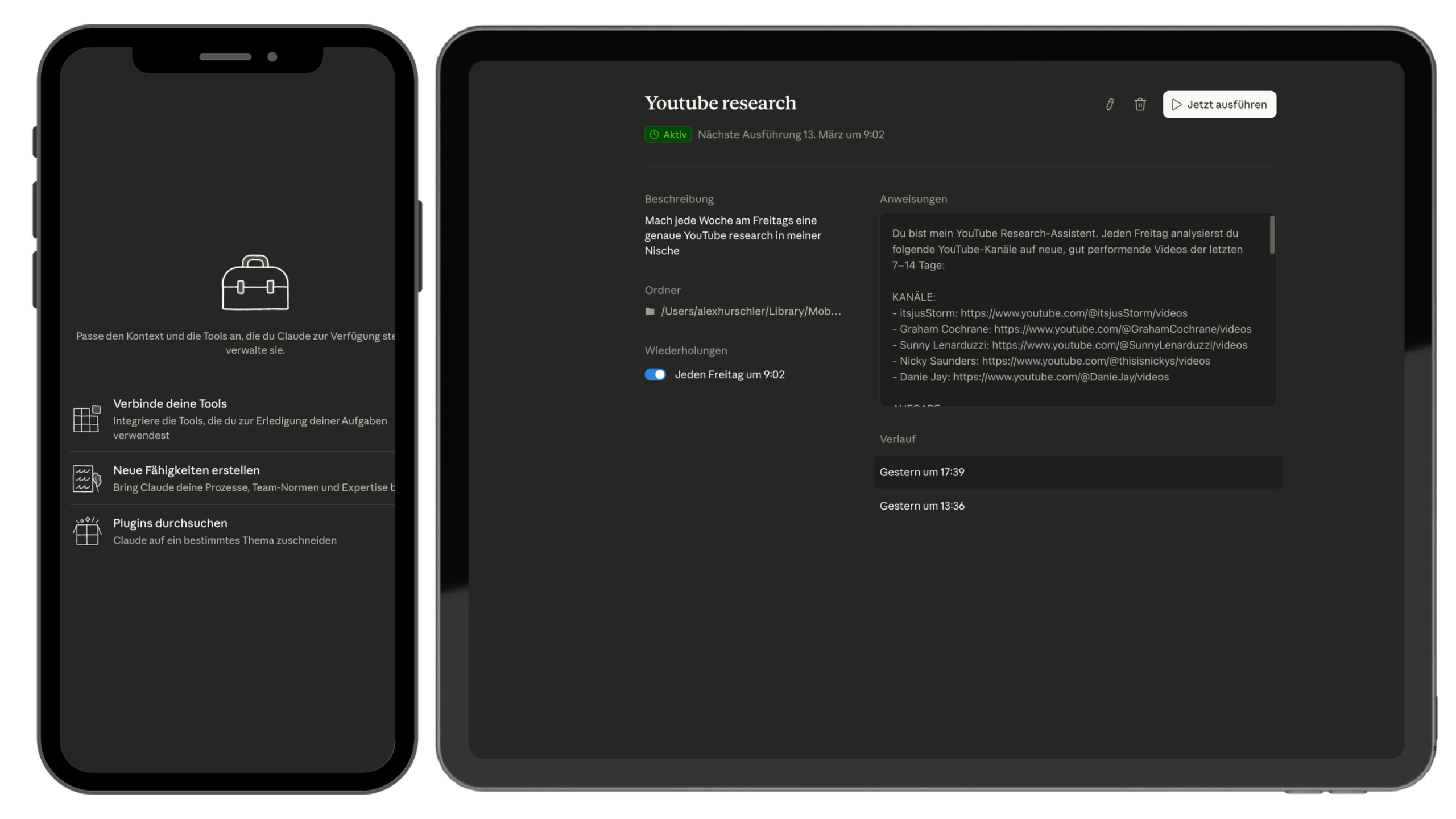Click the pencil edit icon

[x=1109, y=105]
